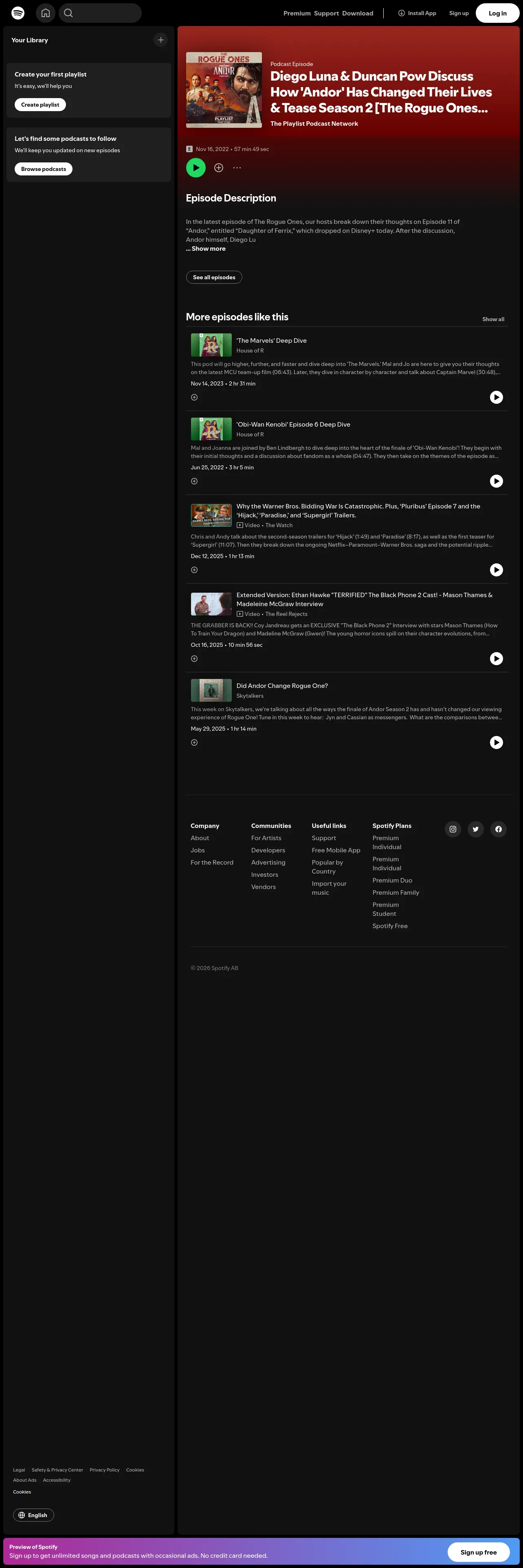Click the Browse podcasts button
Screen dimensions: 523x1568
[x=44, y=169]
